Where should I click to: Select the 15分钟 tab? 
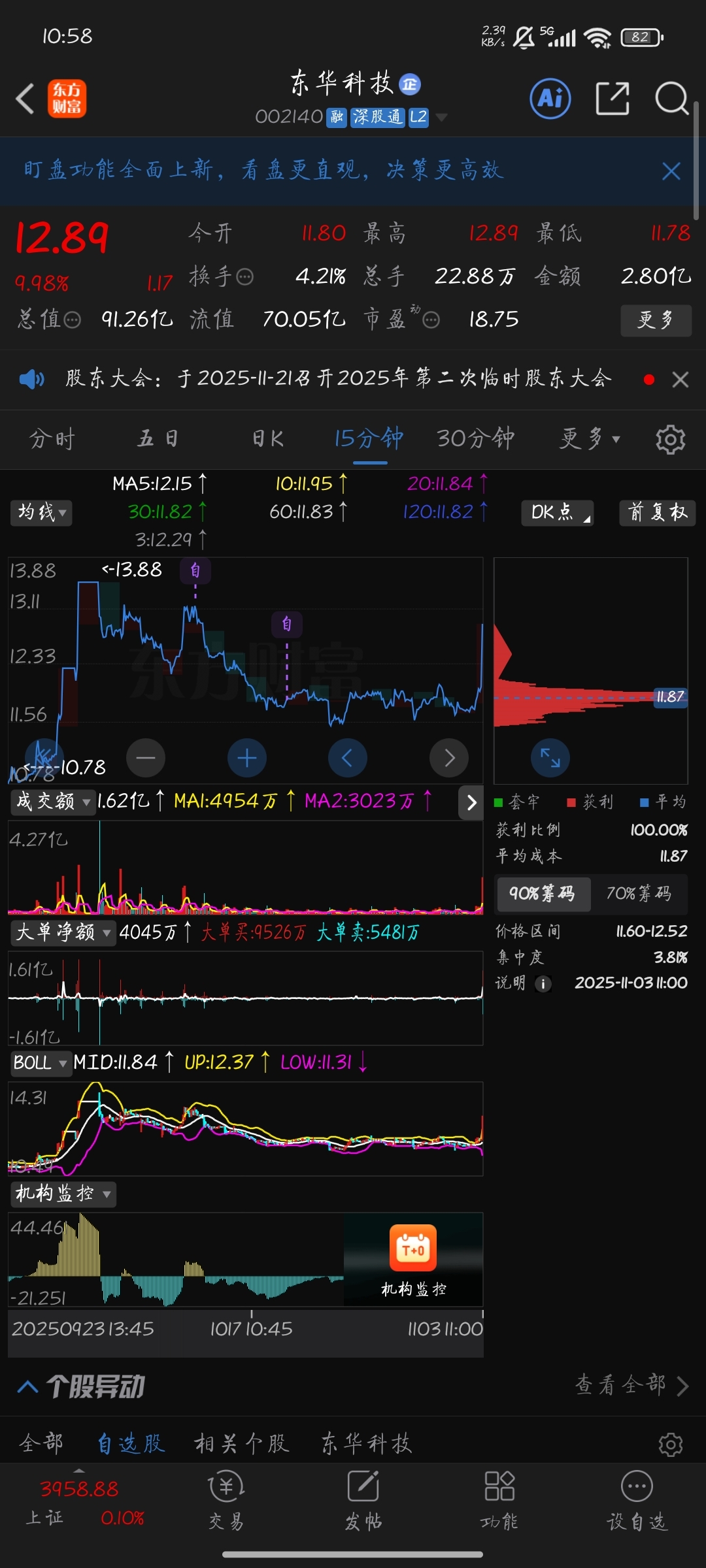[x=369, y=439]
